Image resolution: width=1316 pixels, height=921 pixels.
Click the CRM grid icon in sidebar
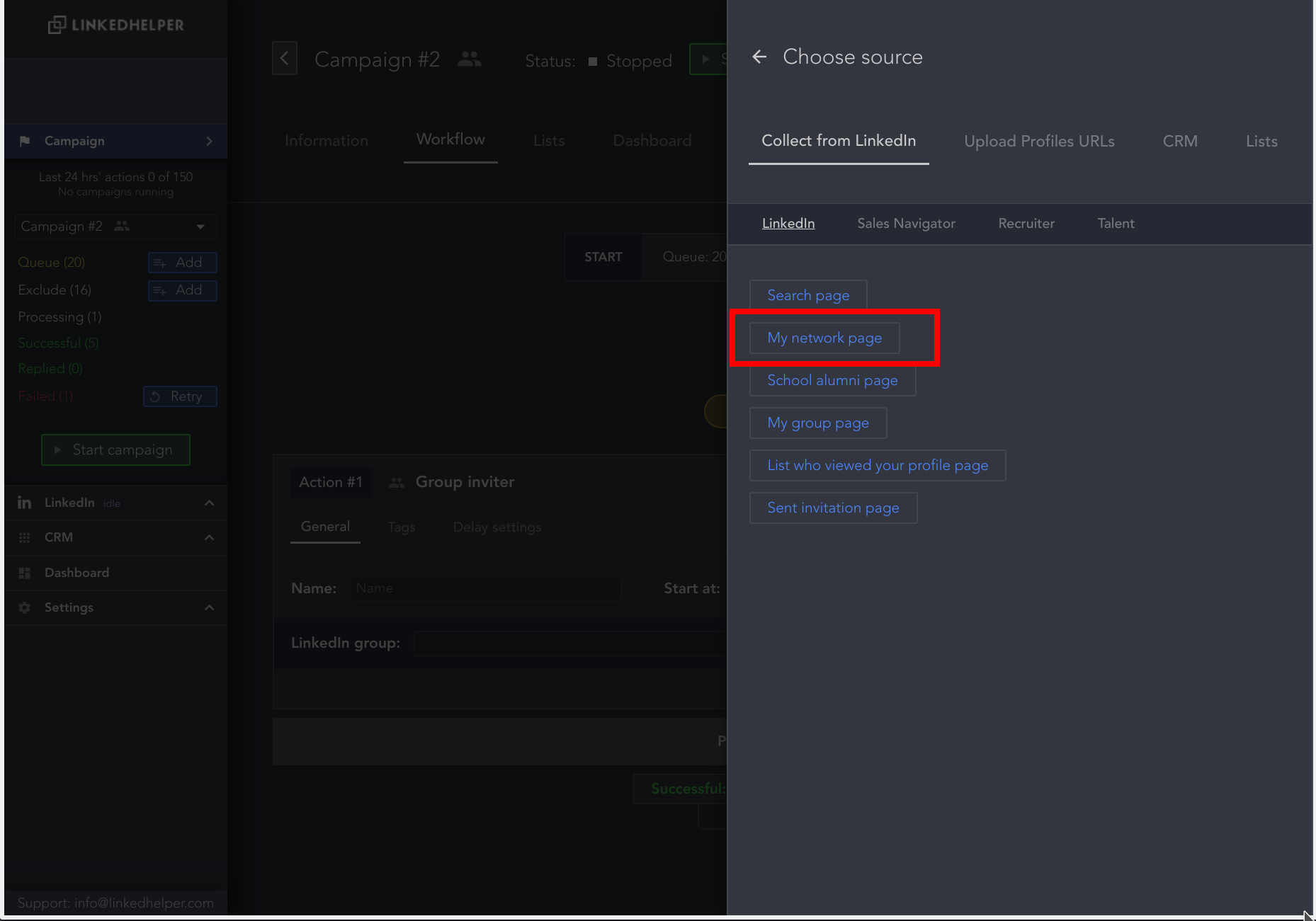(x=25, y=537)
